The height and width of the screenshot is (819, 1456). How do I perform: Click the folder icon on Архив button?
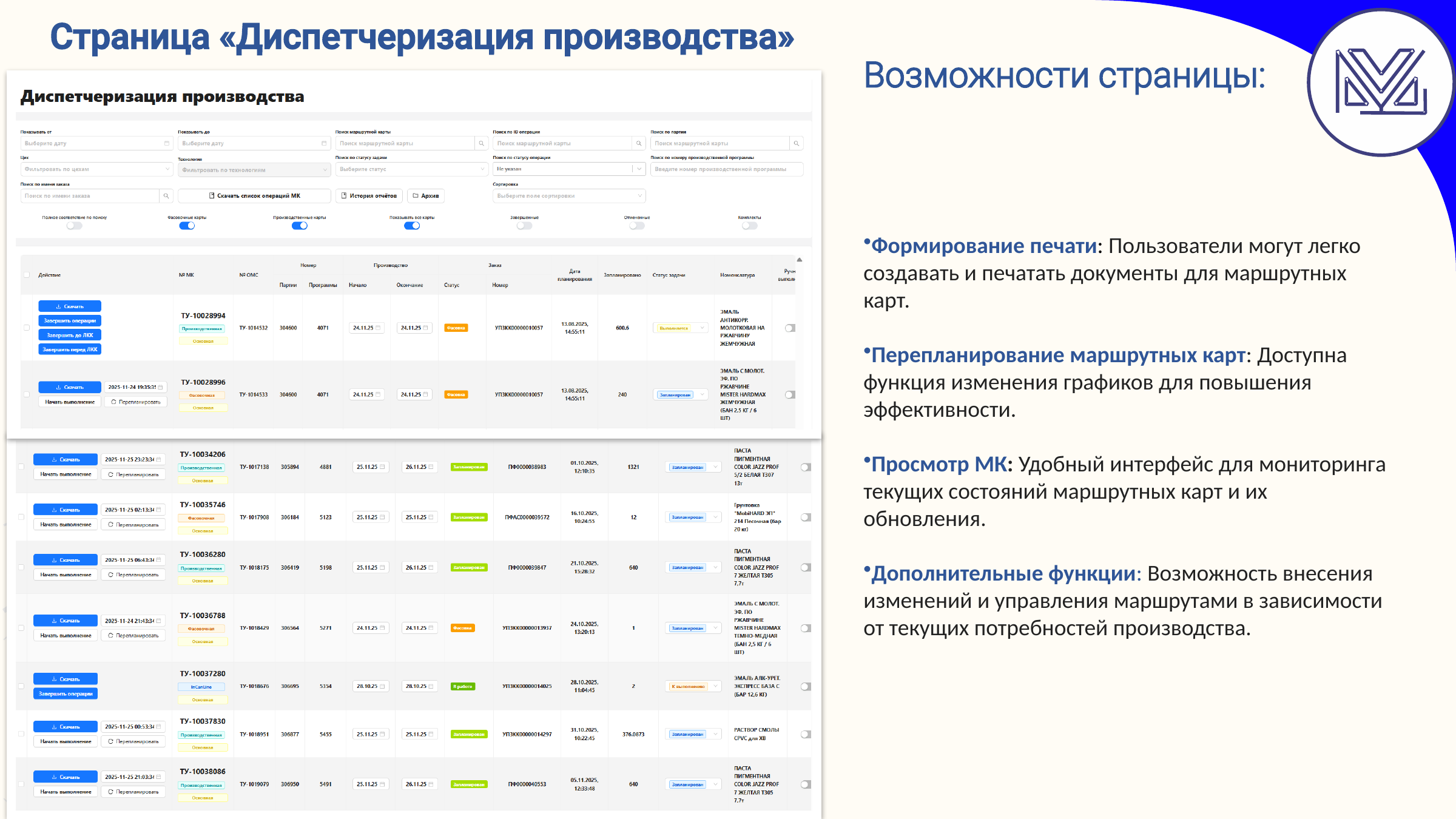(x=415, y=195)
